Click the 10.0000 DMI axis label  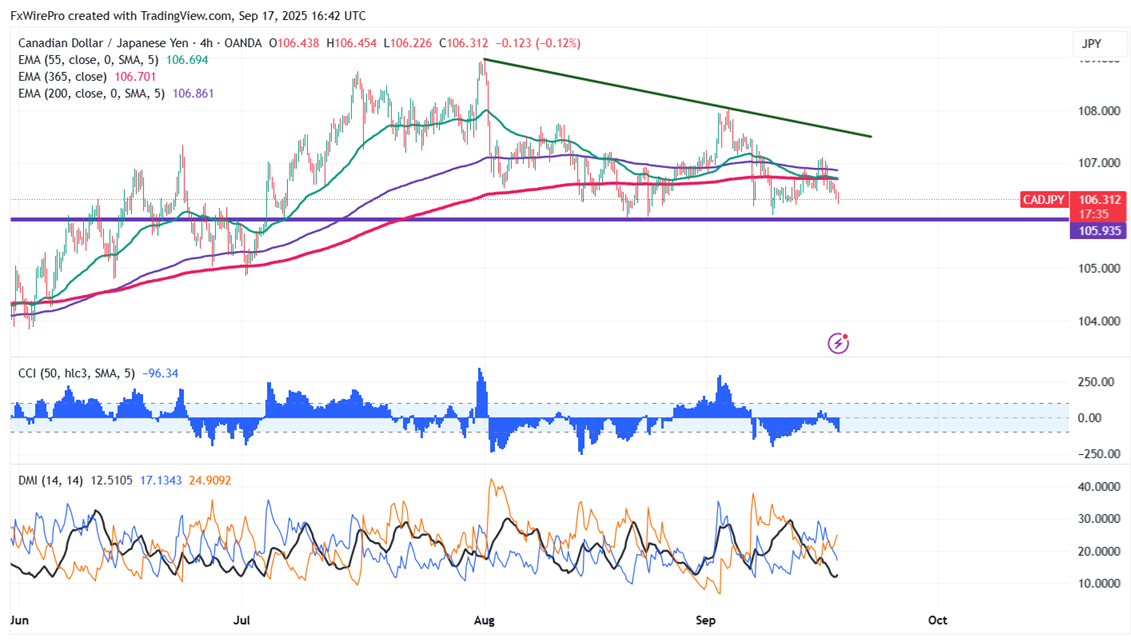click(x=1099, y=583)
